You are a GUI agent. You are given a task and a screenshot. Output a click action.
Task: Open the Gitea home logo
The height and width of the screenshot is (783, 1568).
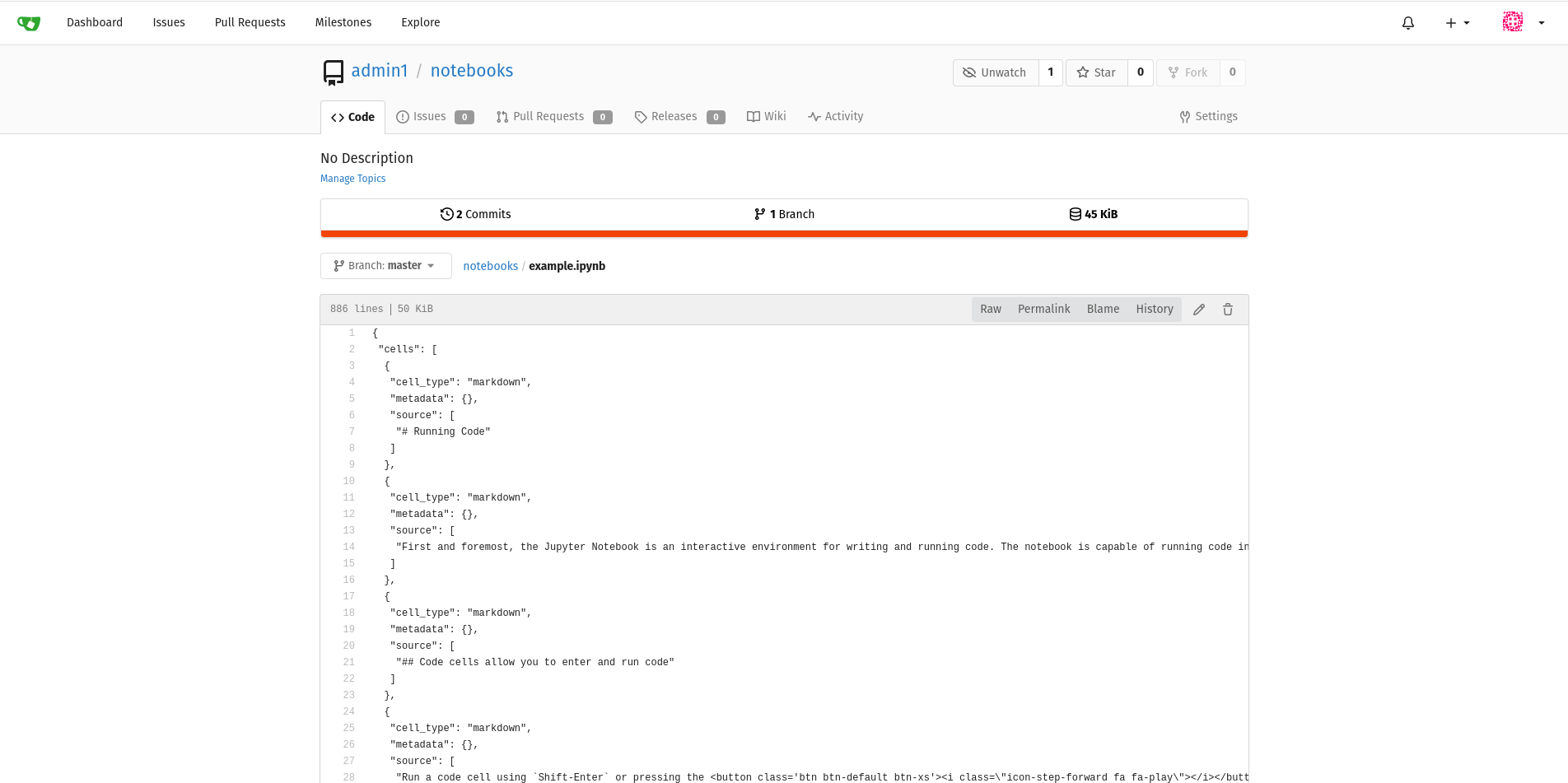coord(29,23)
